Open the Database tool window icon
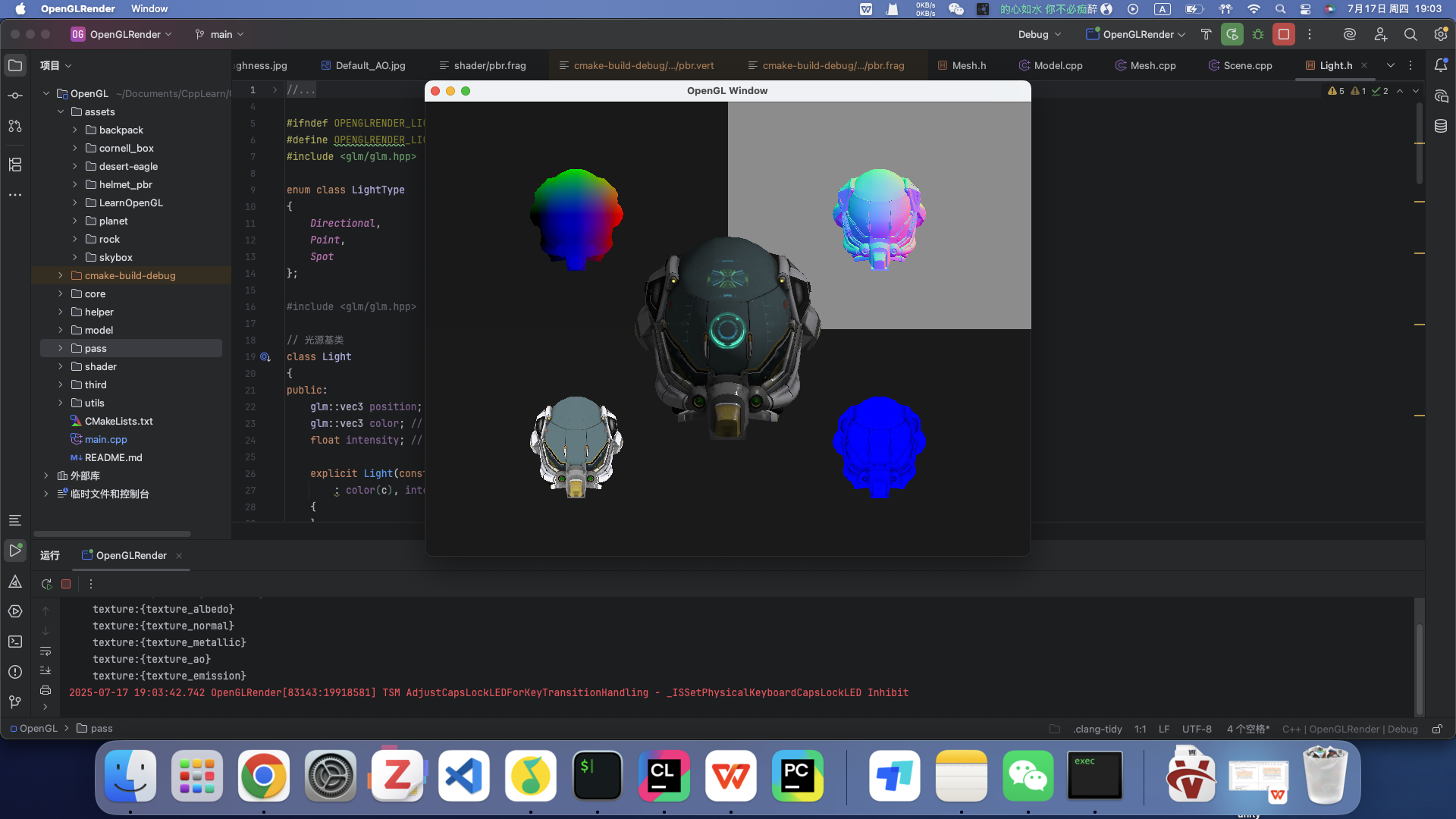1456x819 pixels. [x=1441, y=126]
